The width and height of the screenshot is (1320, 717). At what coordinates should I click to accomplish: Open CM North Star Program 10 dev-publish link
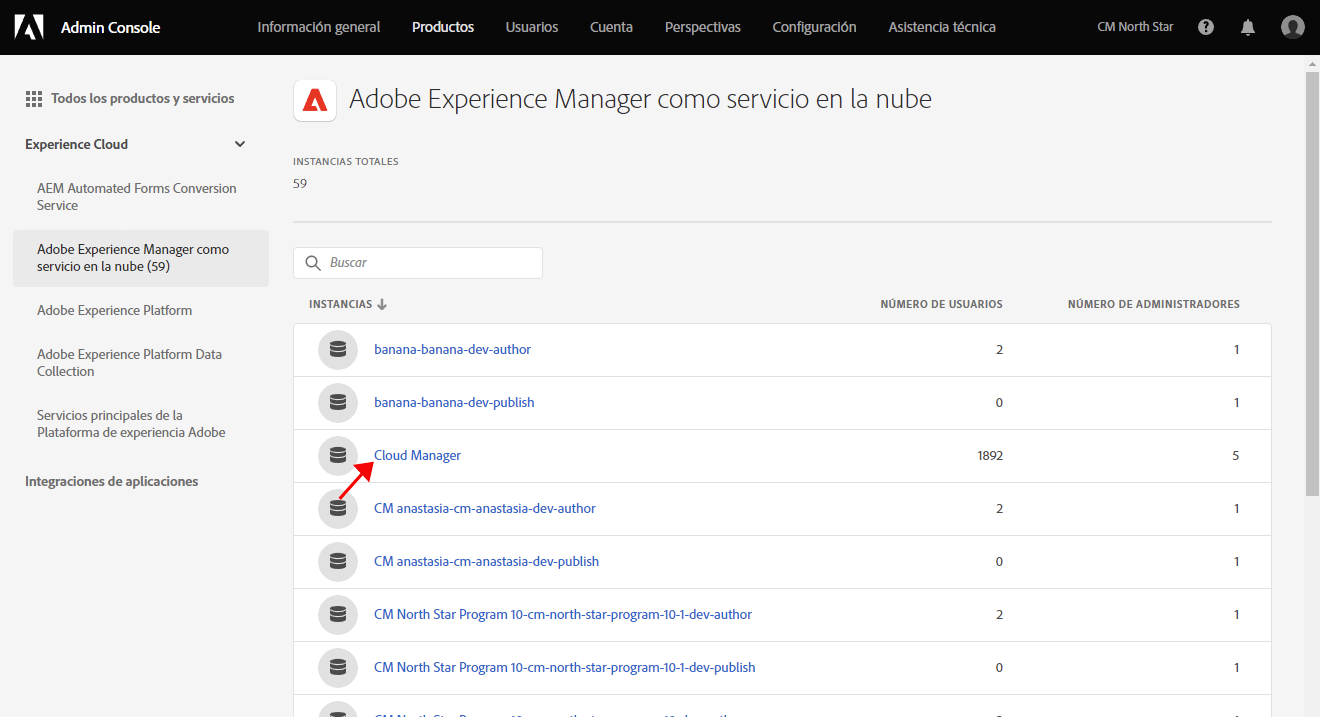[565, 668]
